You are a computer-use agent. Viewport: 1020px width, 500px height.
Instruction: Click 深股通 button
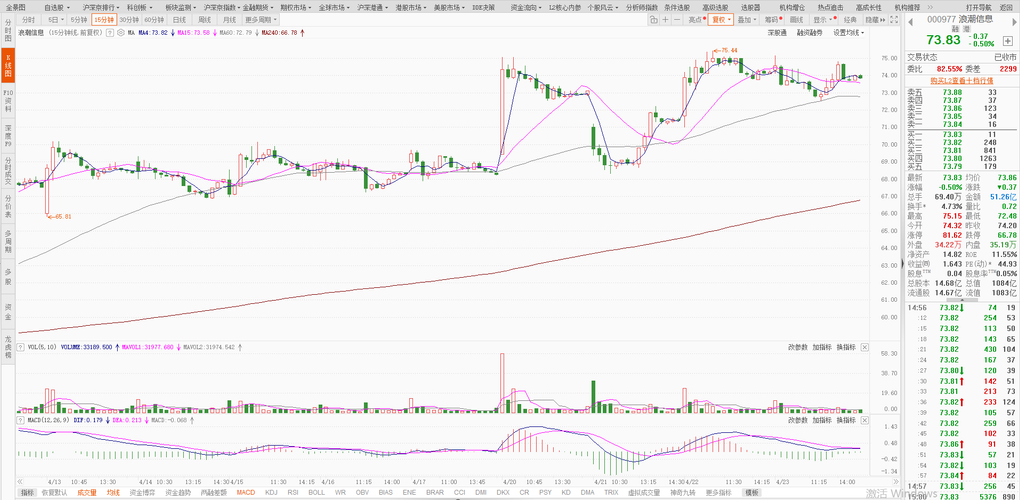[x=777, y=32]
